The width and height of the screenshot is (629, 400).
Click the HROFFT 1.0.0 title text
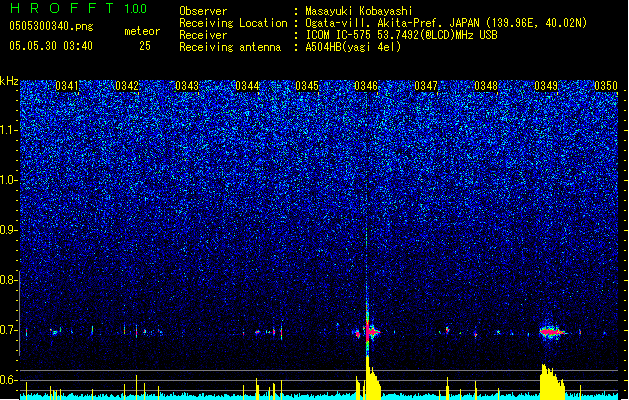[x=79, y=8]
